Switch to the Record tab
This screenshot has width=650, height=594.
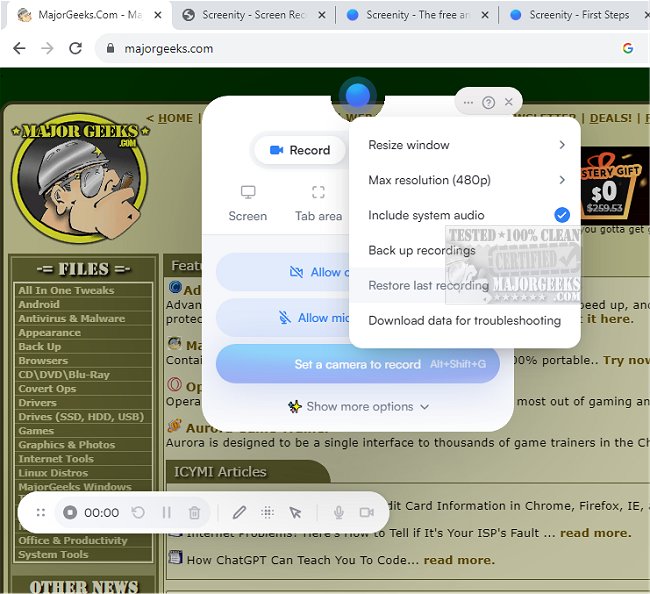(299, 150)
